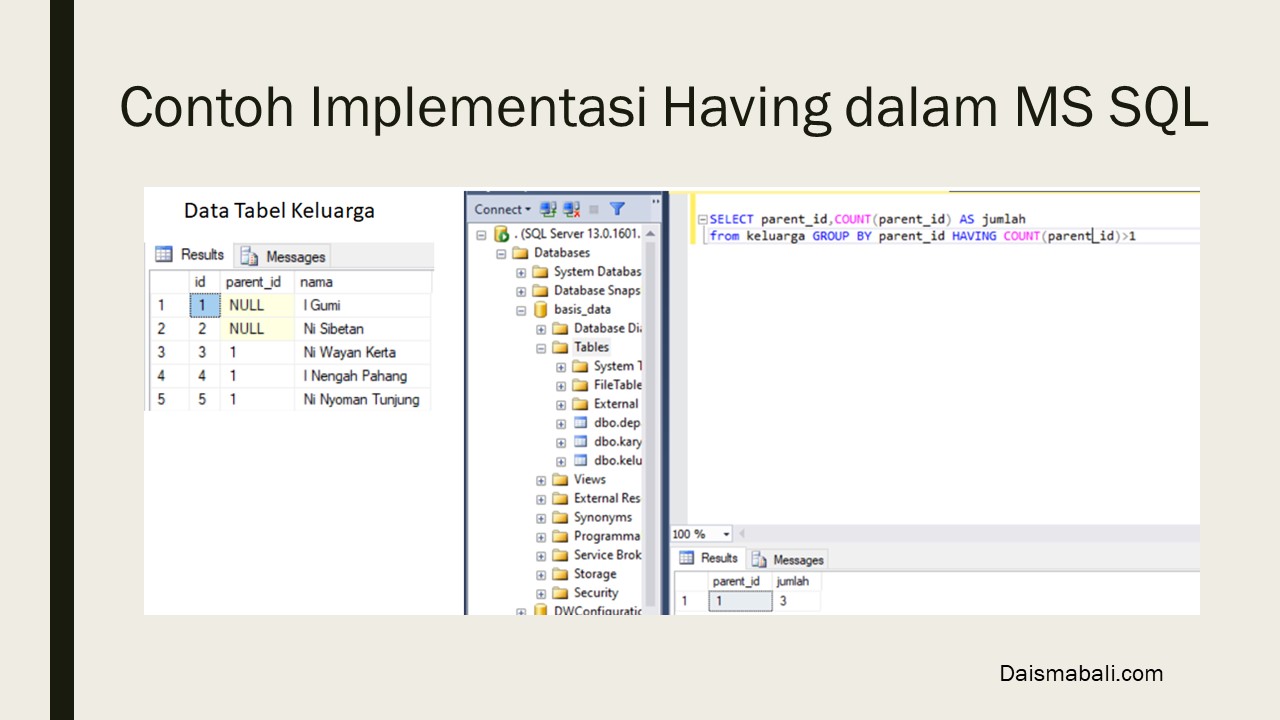Click the Filter funnel icon in Object Explorer

coord(617,209)
